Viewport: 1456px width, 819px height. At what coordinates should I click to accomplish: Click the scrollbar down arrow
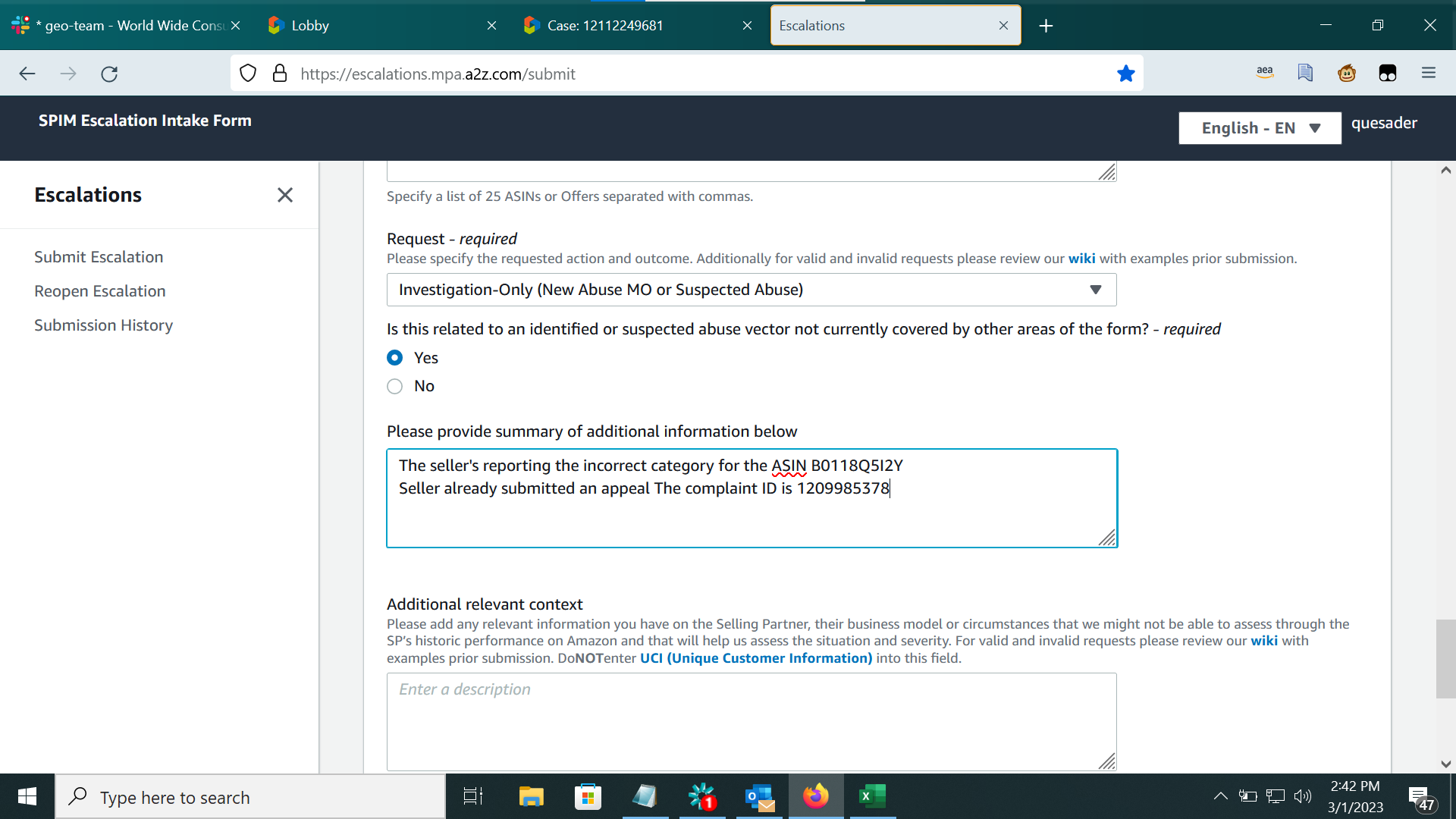pyautogui.click(x=1445, y=764)
